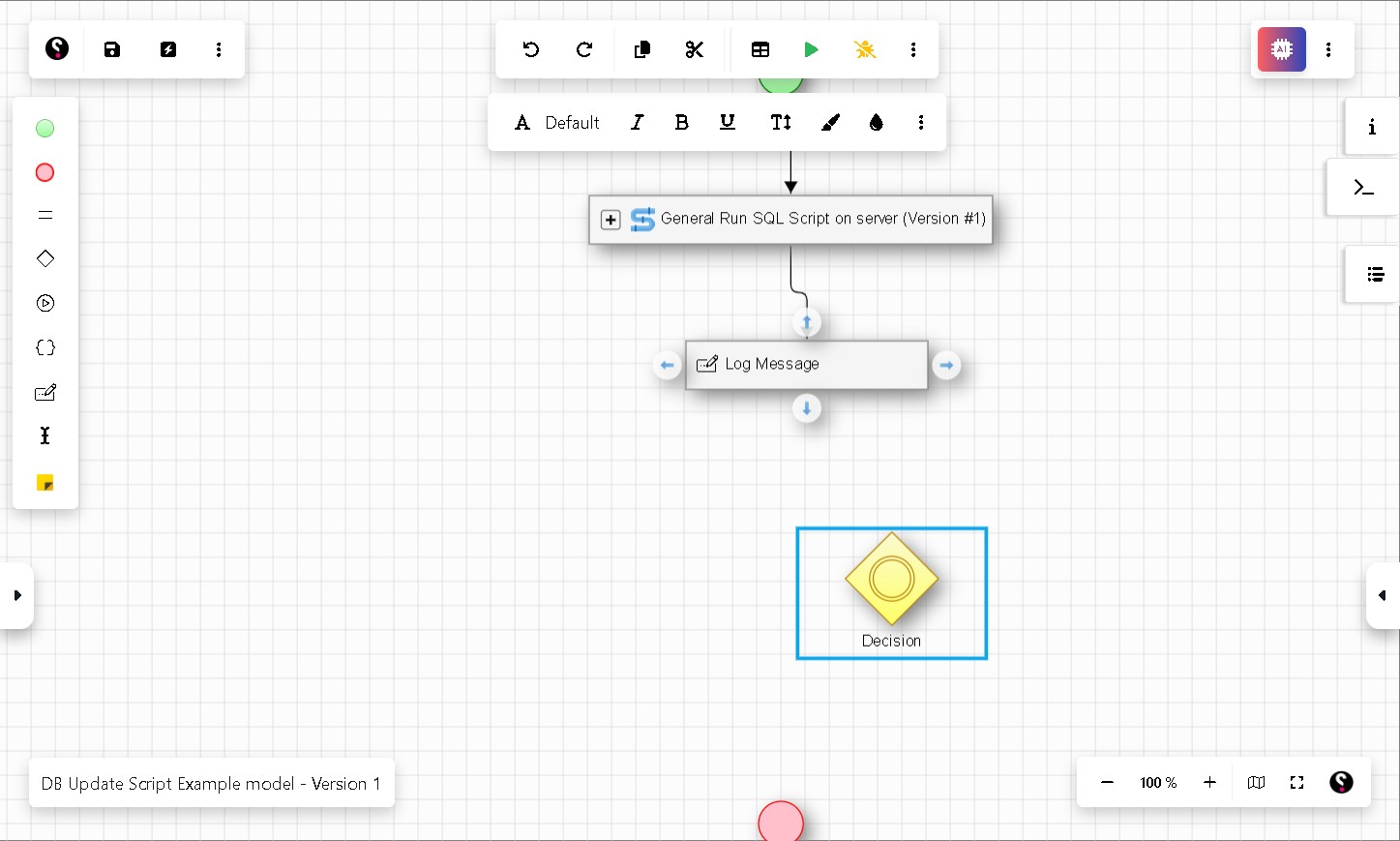The height and width of the screenshot is (841, 1400).
Task: Open the console terminal panel
Action: [x=1363, y=188]
